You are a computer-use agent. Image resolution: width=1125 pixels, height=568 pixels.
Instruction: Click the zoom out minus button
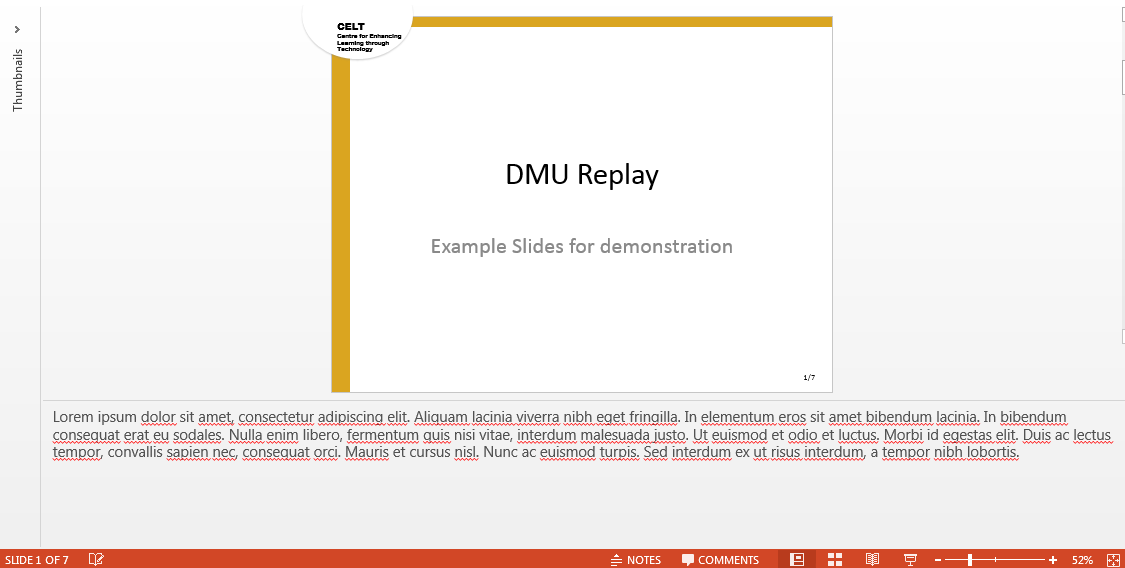(938, 560)
